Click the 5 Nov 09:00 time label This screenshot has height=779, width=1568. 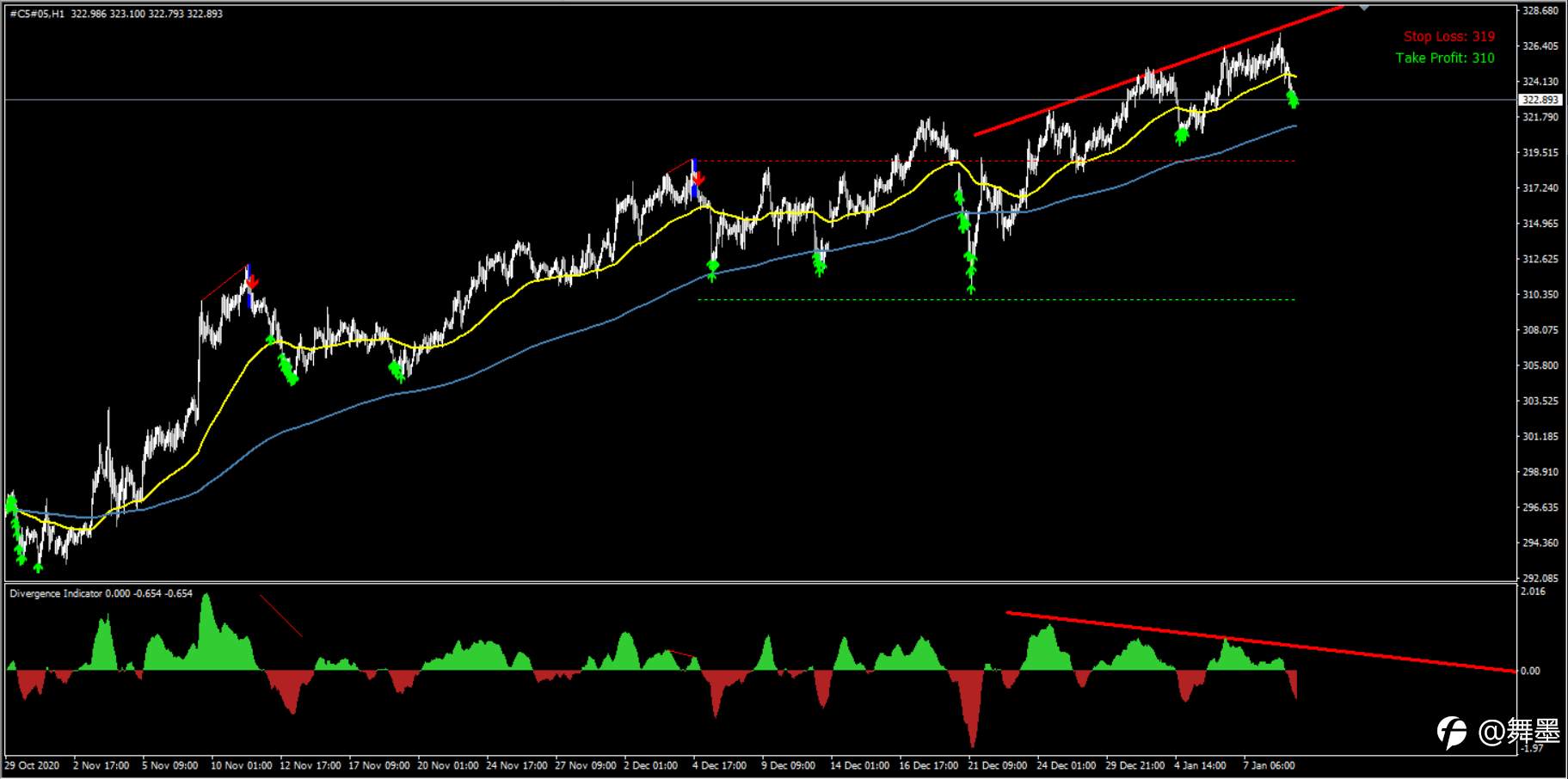[169, 765]
